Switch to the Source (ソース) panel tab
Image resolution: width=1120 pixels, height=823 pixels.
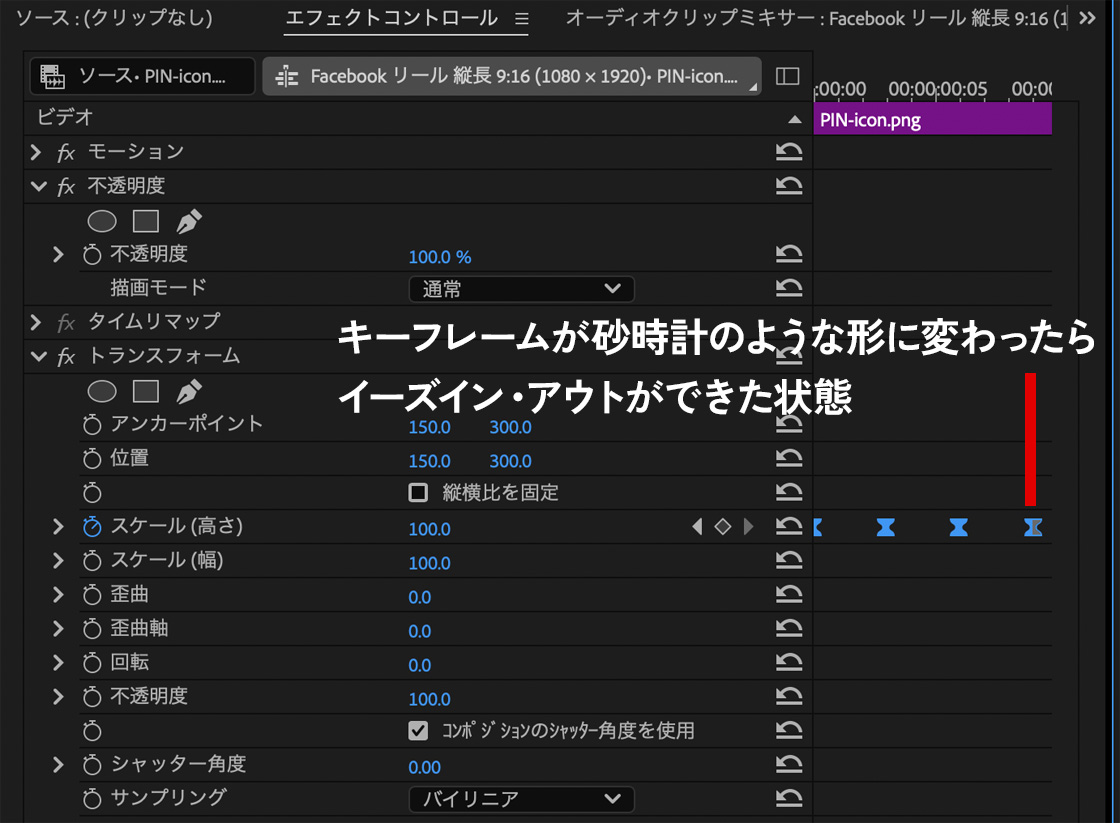click(113, 18)
